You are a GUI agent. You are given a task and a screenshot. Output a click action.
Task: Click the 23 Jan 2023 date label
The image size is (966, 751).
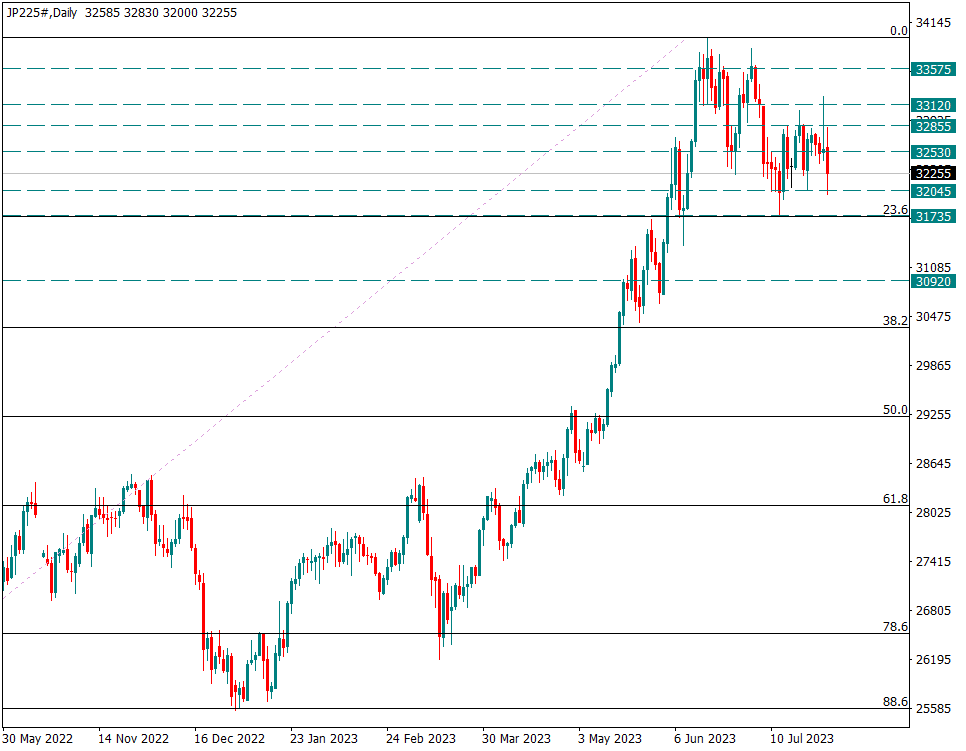[x=324, y=739]
